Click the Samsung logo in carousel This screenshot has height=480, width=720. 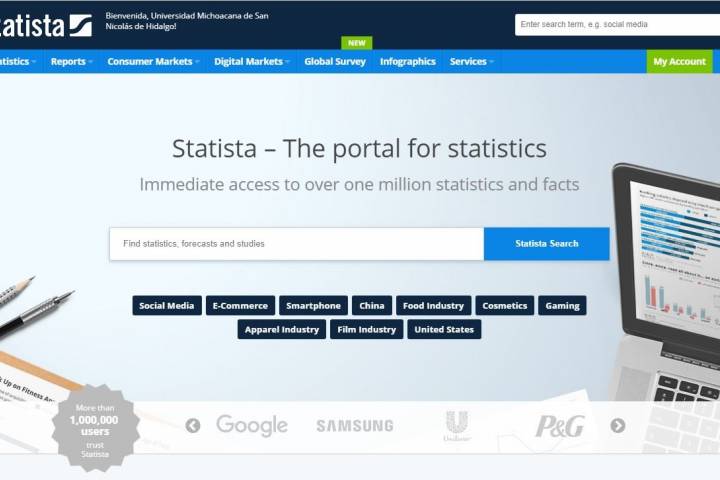click(355, 426)
